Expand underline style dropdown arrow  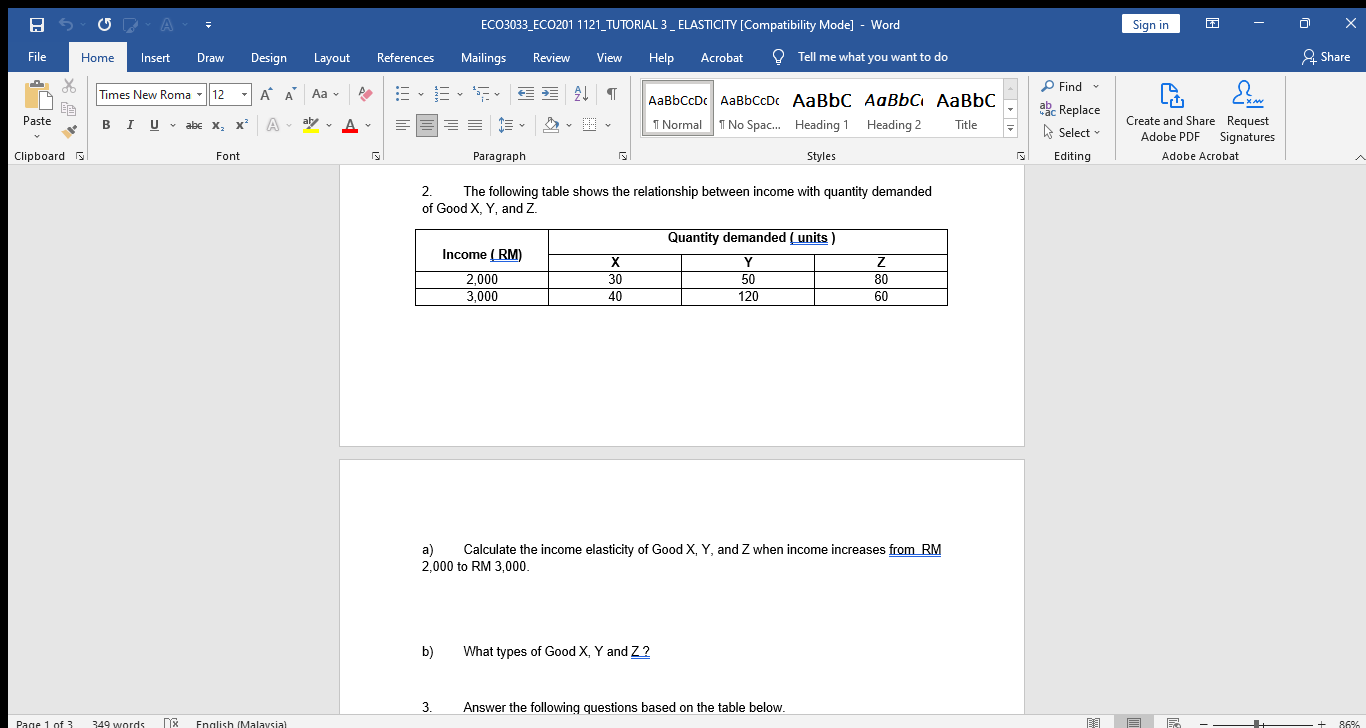tap(171, 125)
